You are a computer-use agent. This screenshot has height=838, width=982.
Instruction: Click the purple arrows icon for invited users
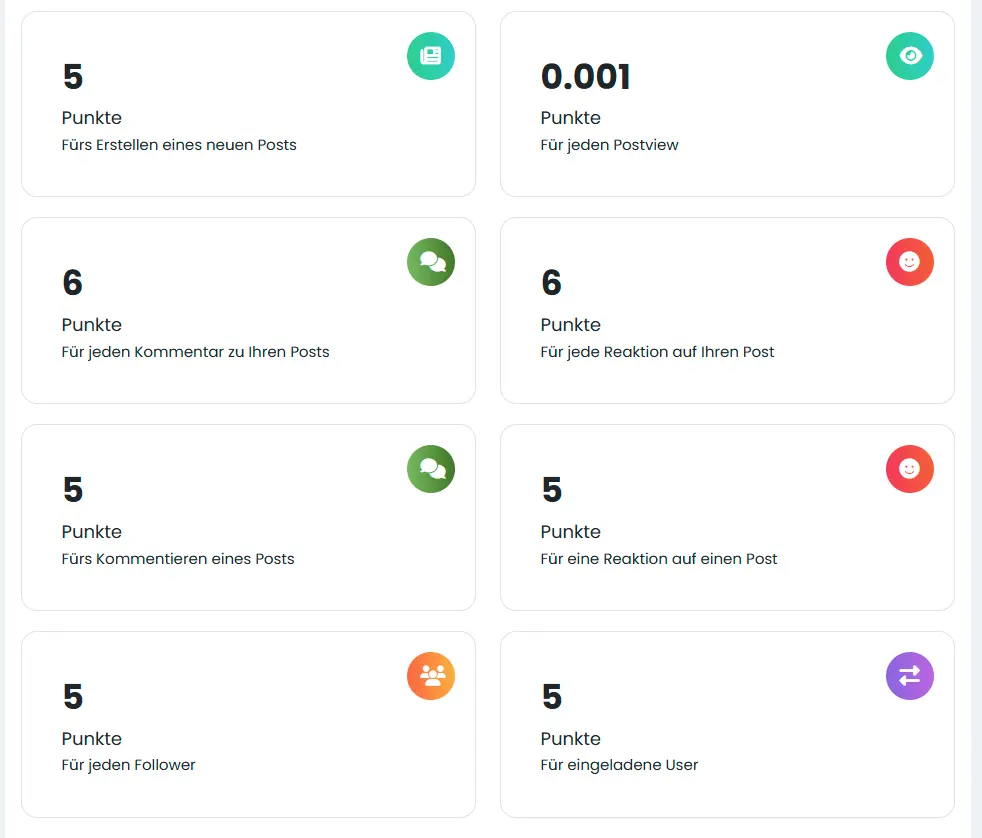[x=910, y=676]
